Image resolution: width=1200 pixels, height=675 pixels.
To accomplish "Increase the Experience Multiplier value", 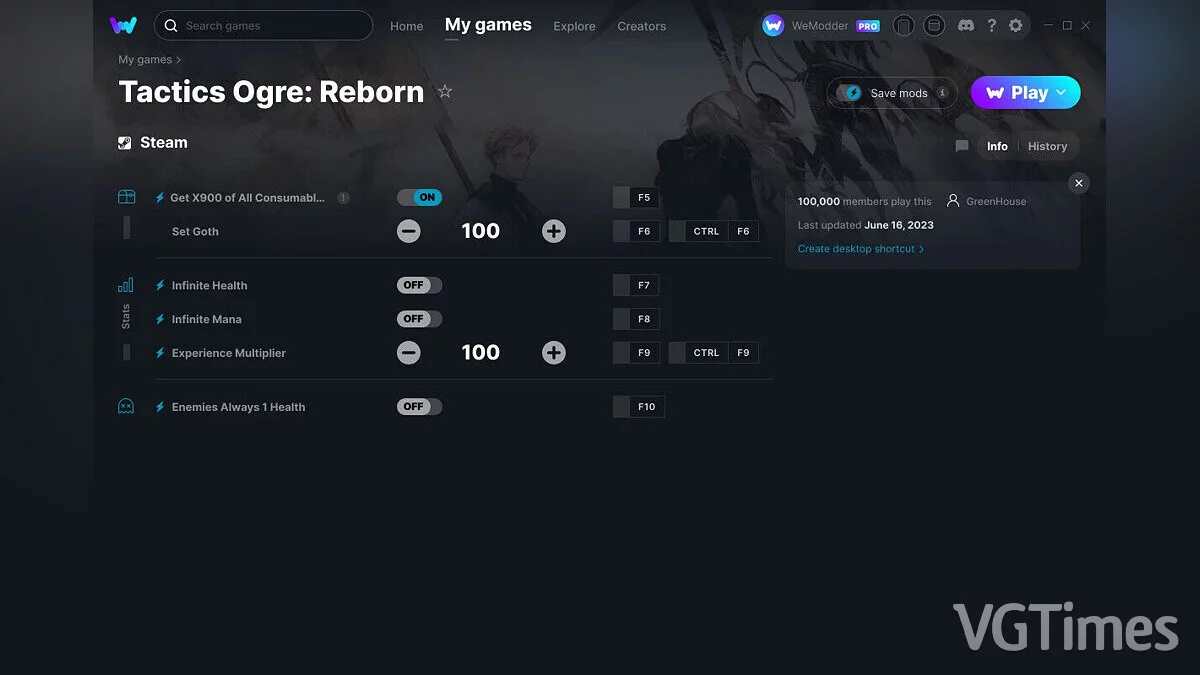I will point(554,353).
